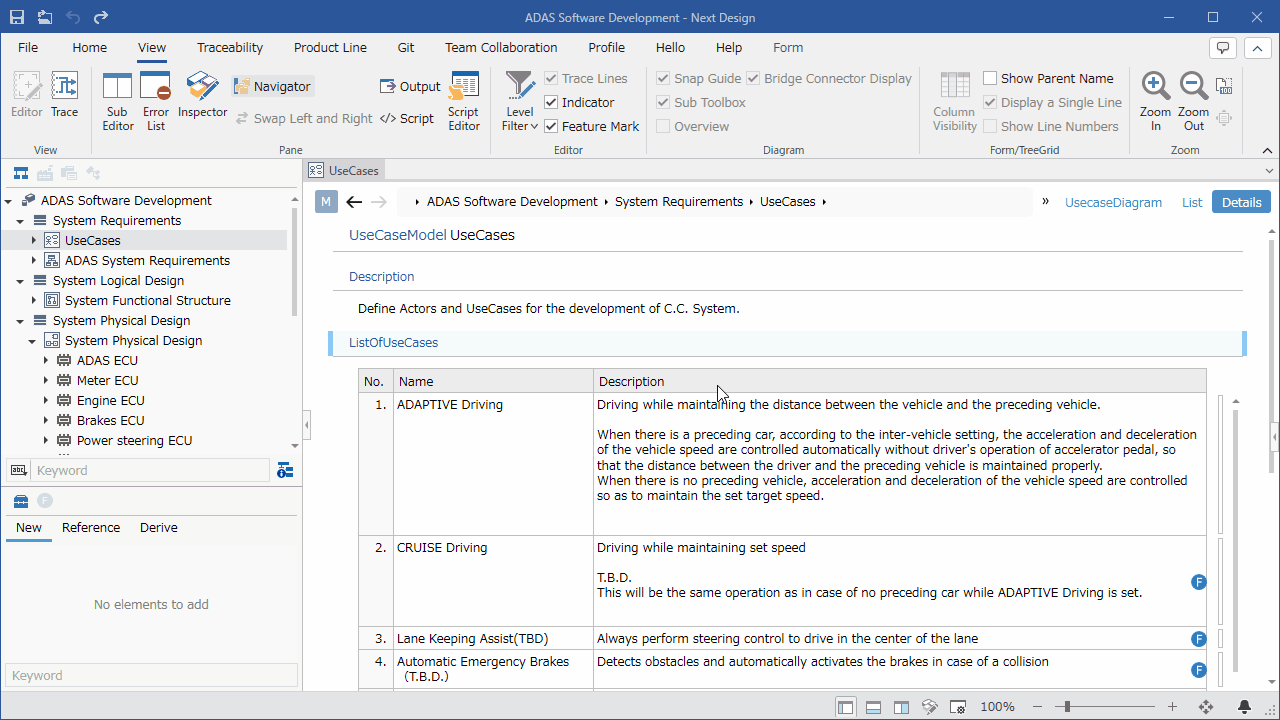
Task: Expand the UseCases tree node
Action: pyautogui.click(x=33, y=240)
